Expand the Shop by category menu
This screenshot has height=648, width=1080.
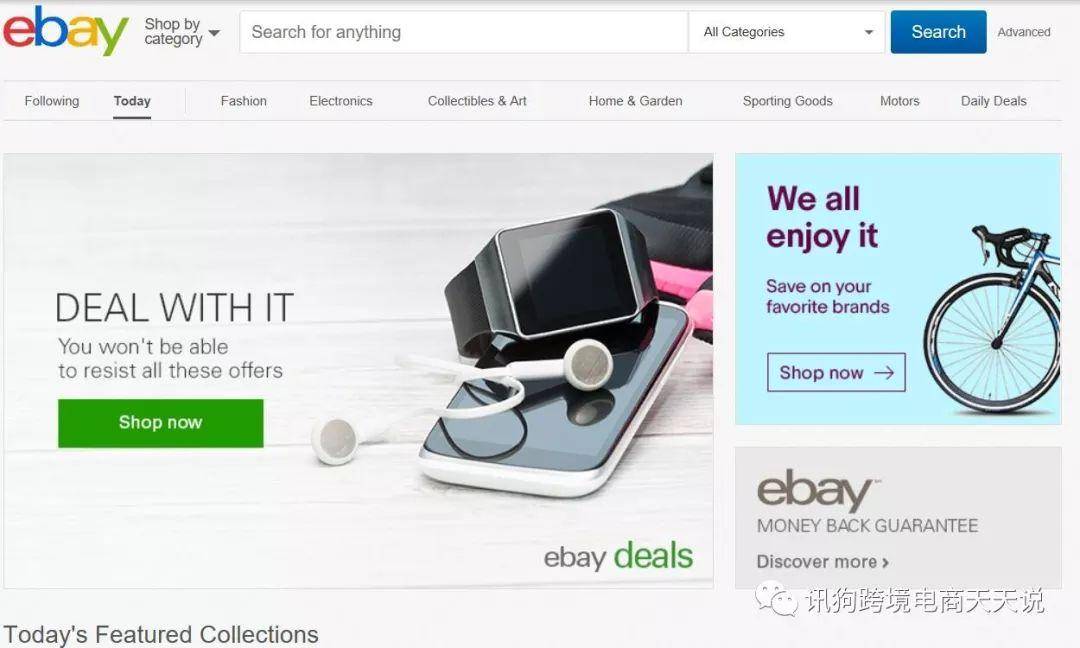click(182, 32)
